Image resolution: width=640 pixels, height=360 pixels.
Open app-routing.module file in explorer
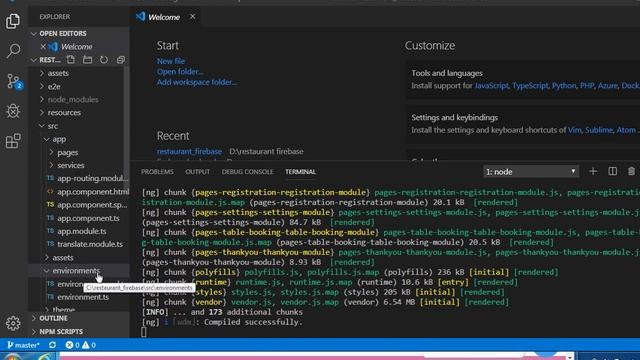pyautogui.click(x=88, y=178)
